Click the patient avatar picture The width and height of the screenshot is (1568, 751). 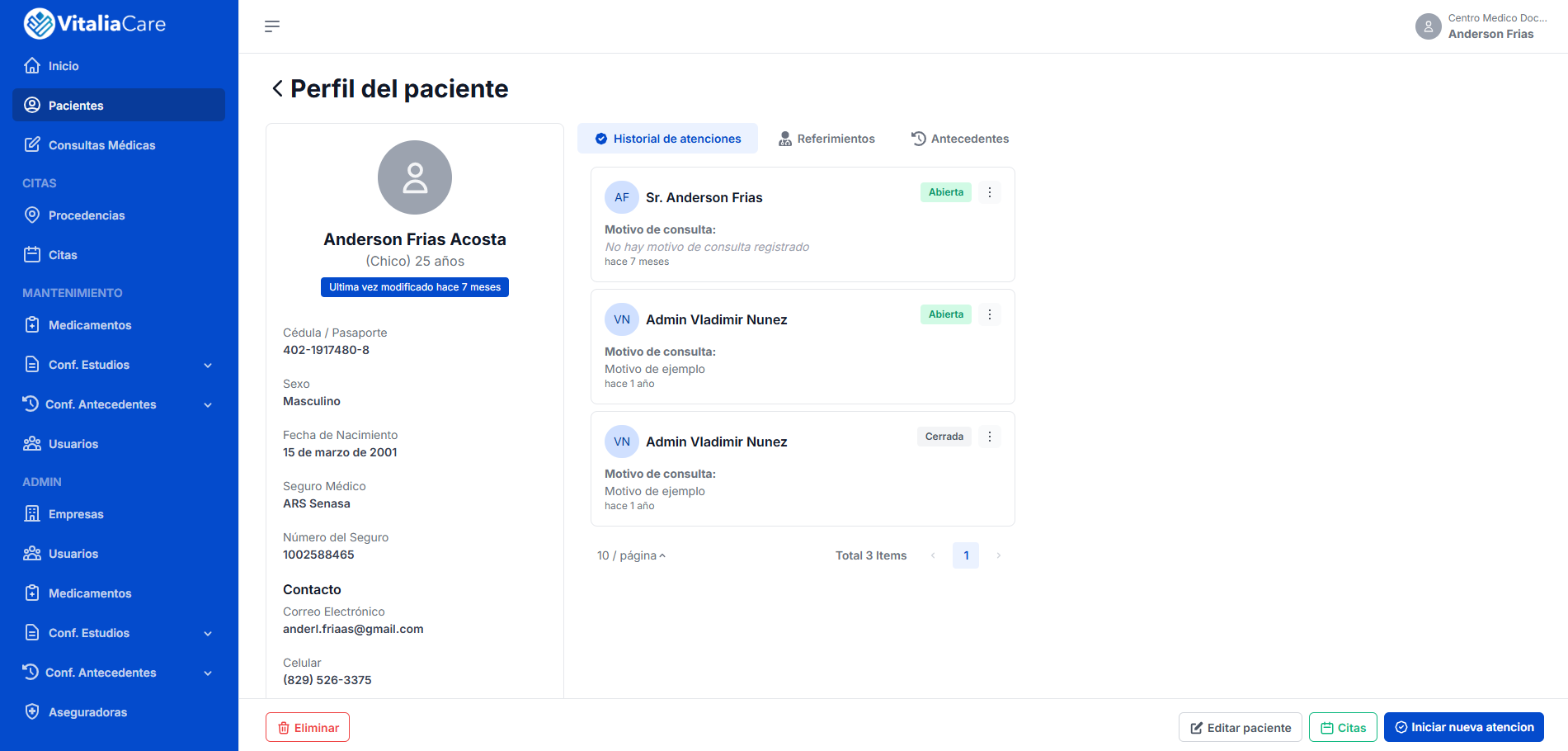click(x=415, y=177)
